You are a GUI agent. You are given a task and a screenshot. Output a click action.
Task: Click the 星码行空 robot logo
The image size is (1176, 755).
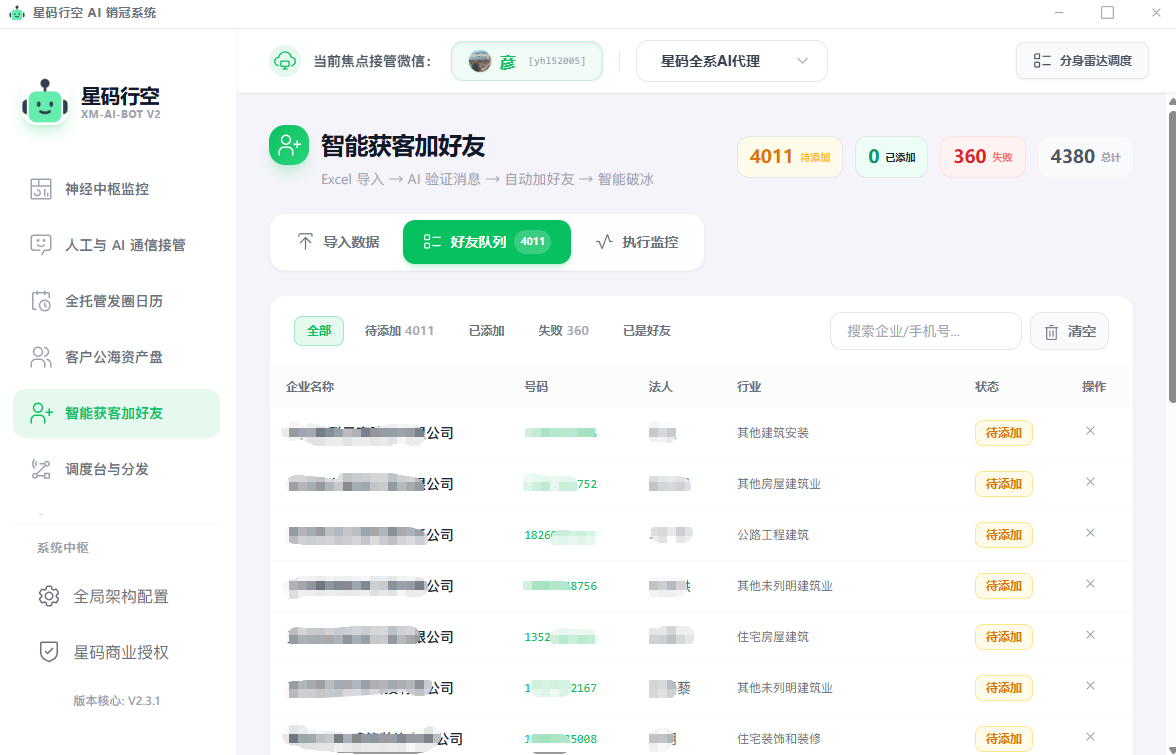pyautogui.click(x=44, y=104)
